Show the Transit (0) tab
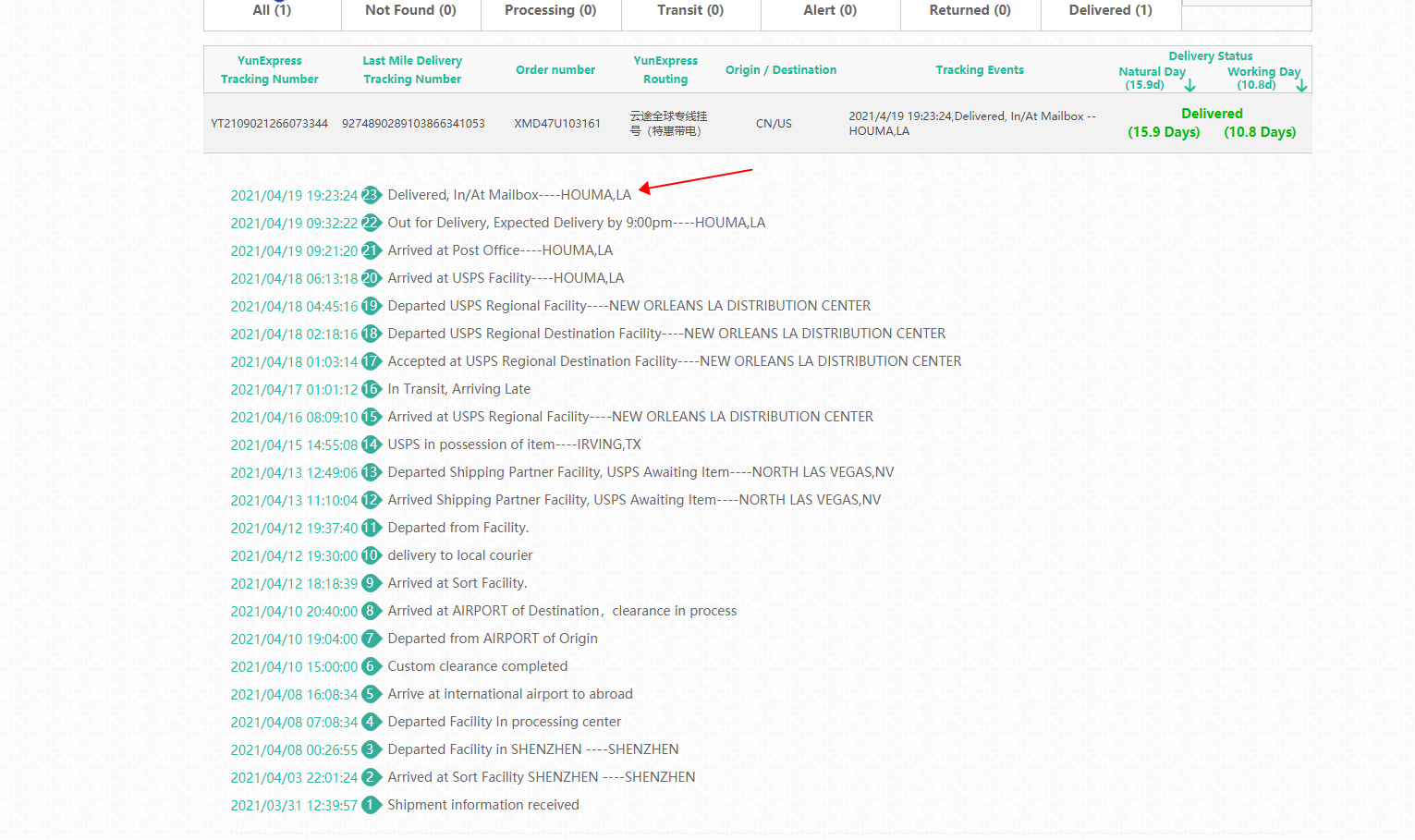The image size is (1415, 840). point(690,10)
